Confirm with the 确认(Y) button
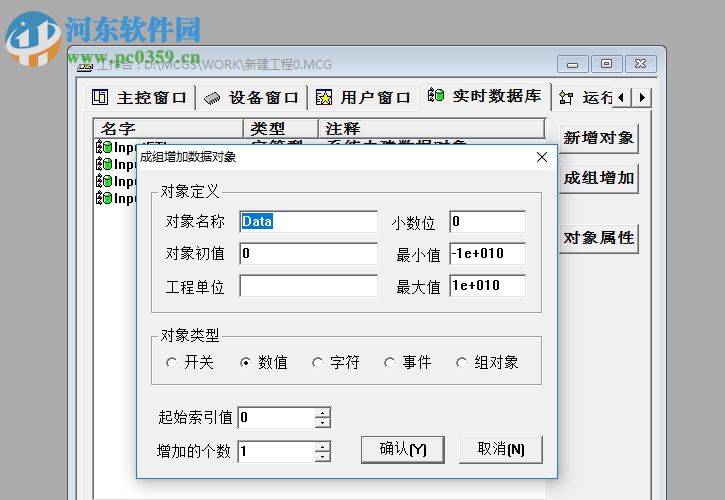Image resolution: width=725 pixels, height=500 pixels. coord(403,449)
